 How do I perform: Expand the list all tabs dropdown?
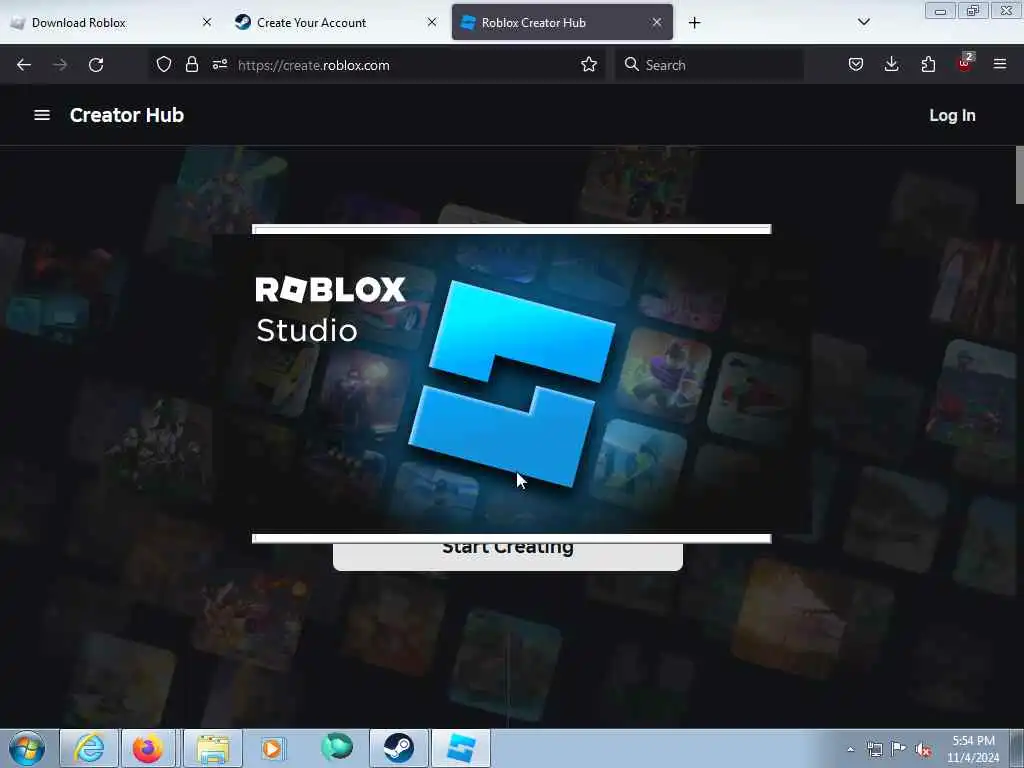pos(863,22)
